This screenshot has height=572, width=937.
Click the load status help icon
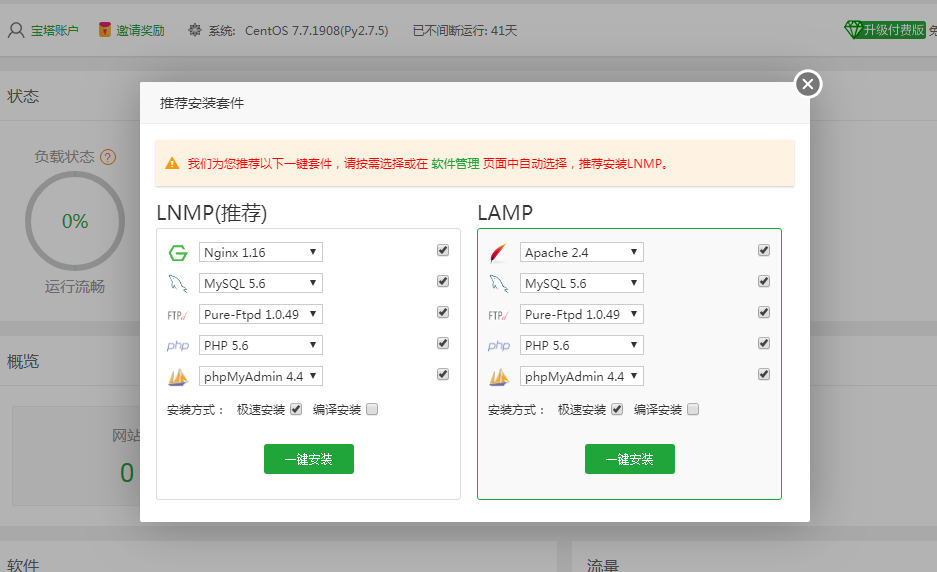click(108, 157)
